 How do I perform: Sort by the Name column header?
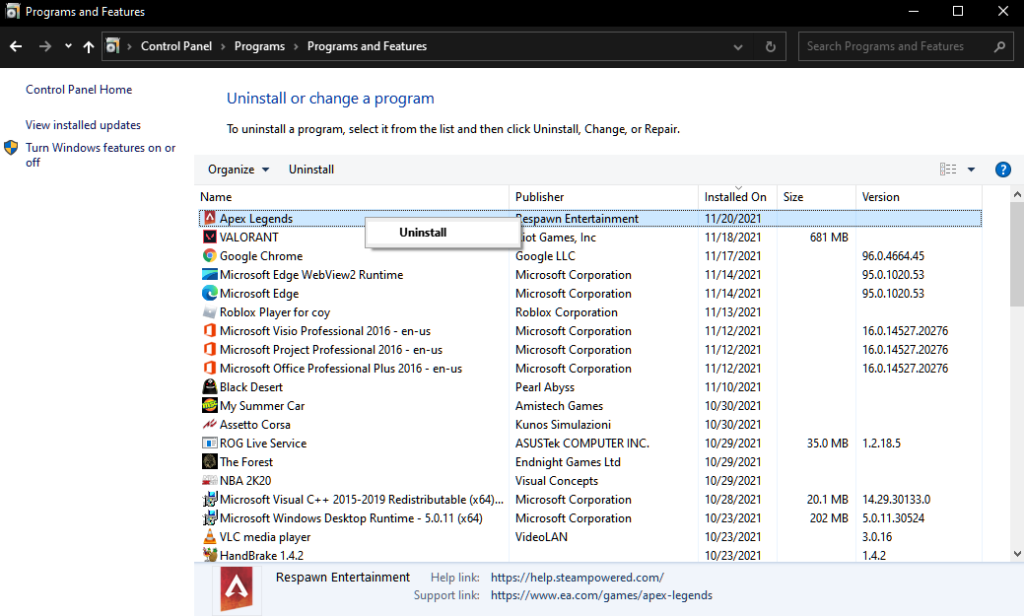(x=353, y=197)
